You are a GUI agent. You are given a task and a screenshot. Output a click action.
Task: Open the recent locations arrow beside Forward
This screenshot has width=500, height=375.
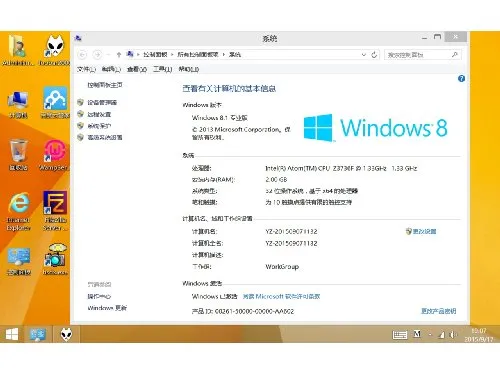(x=108, y=55)
